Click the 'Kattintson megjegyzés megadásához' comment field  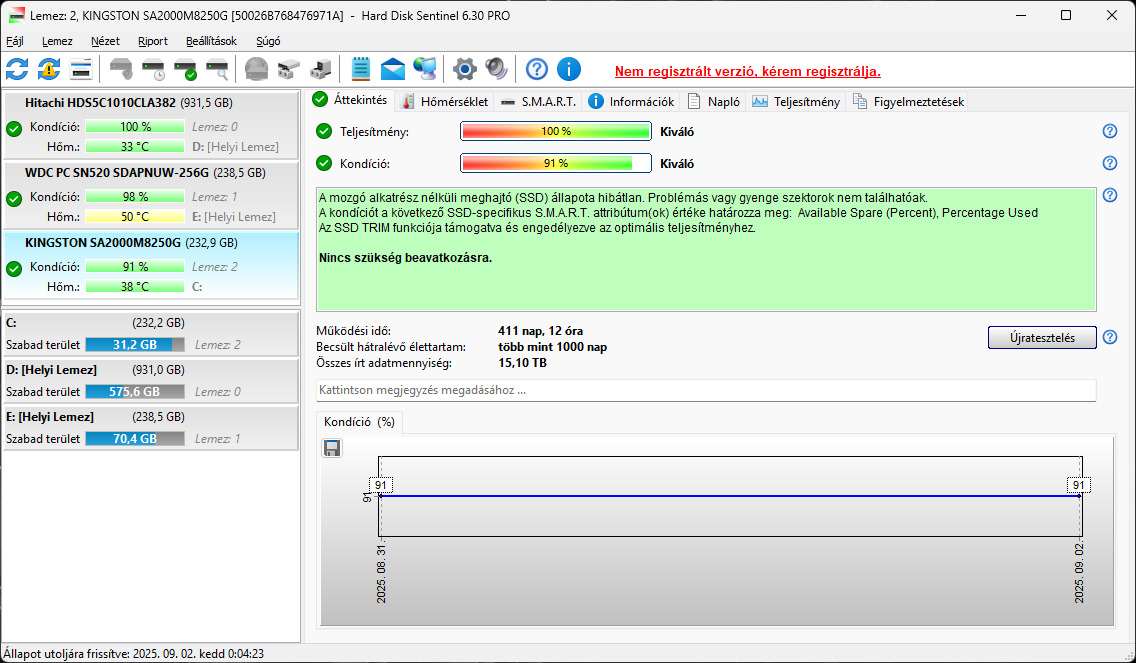[706, 390]
